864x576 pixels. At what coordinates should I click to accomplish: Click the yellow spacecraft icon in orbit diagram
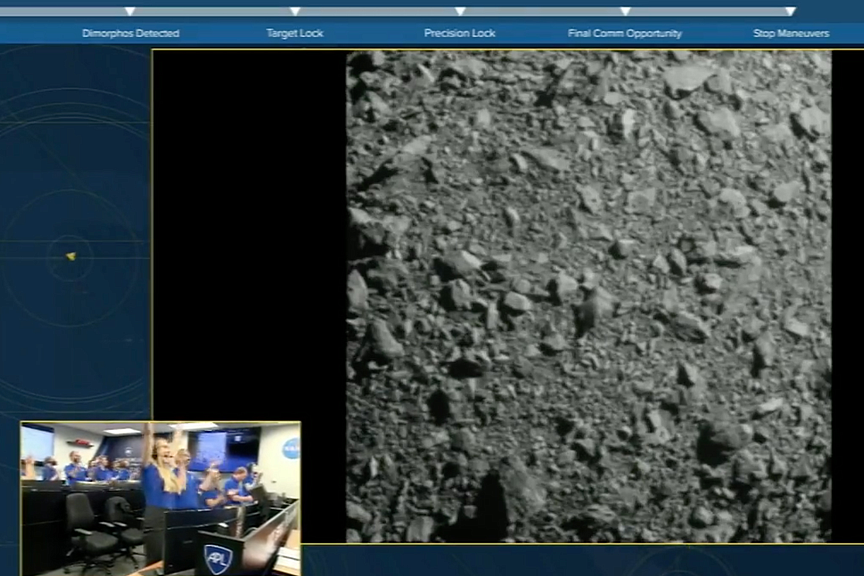coord(71,256)
